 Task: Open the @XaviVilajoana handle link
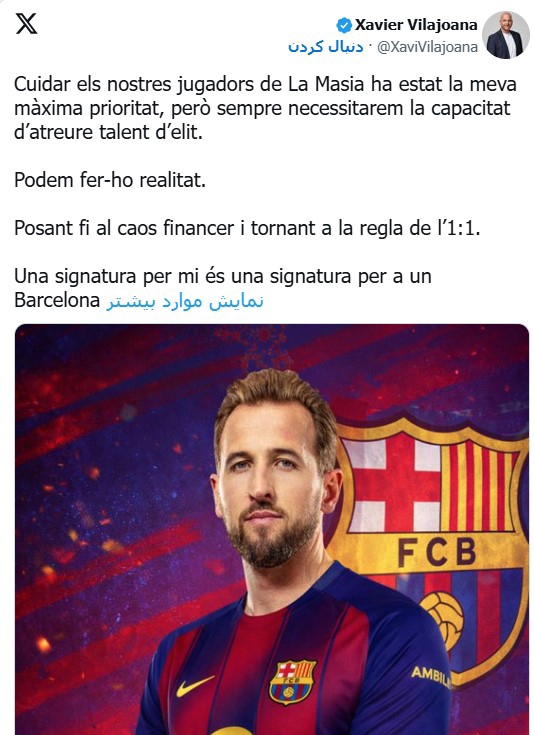coord(427,47)
